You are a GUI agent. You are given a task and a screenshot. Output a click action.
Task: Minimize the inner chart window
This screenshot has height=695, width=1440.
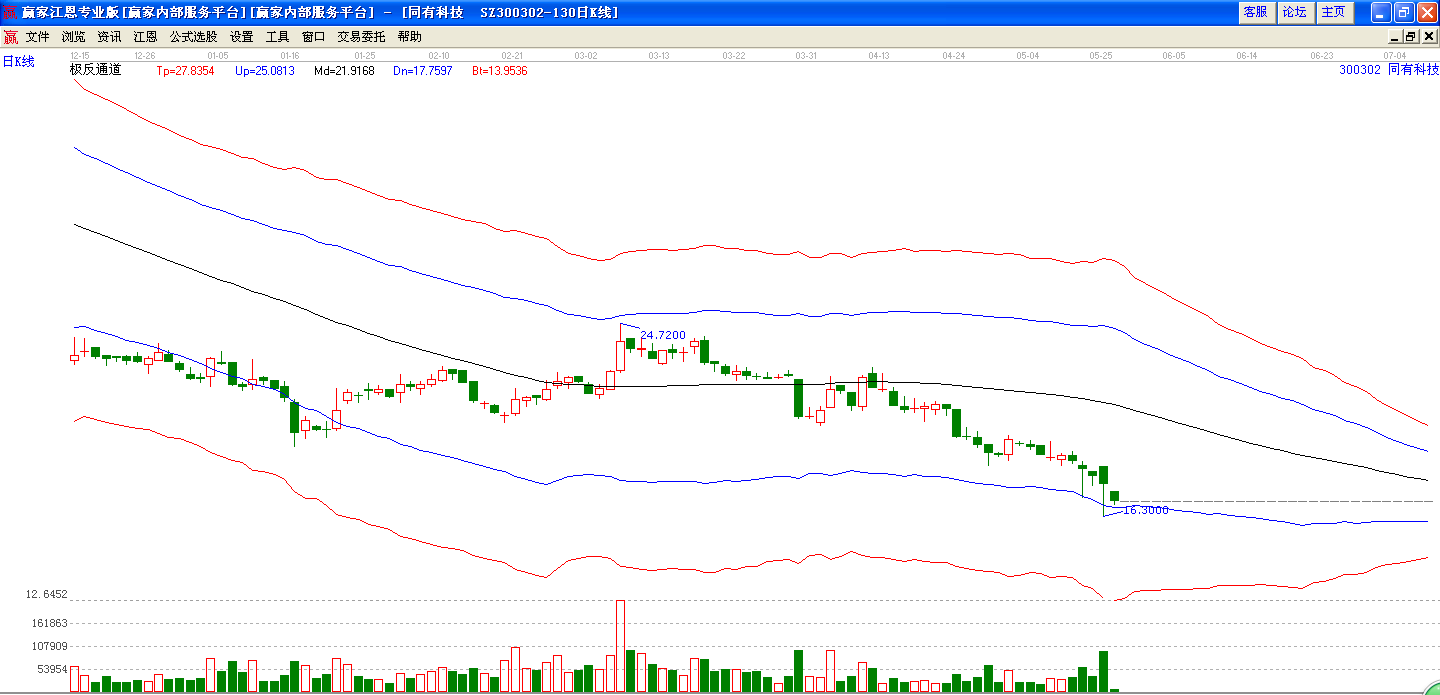(1394, 37)
